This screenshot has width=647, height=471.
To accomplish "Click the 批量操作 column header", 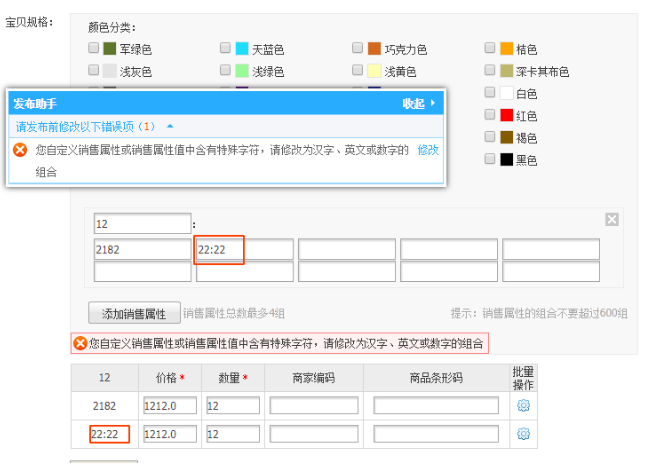I will click(523, 378).
